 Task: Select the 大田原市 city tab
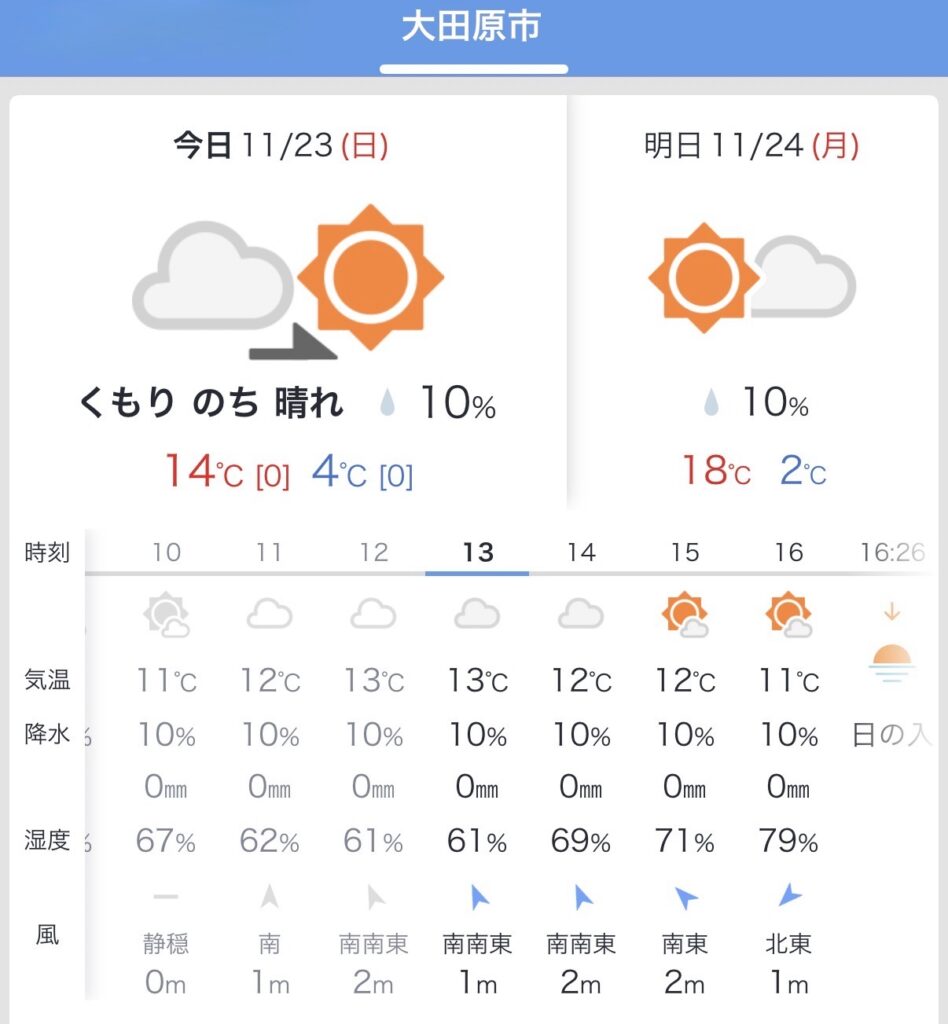472,28
